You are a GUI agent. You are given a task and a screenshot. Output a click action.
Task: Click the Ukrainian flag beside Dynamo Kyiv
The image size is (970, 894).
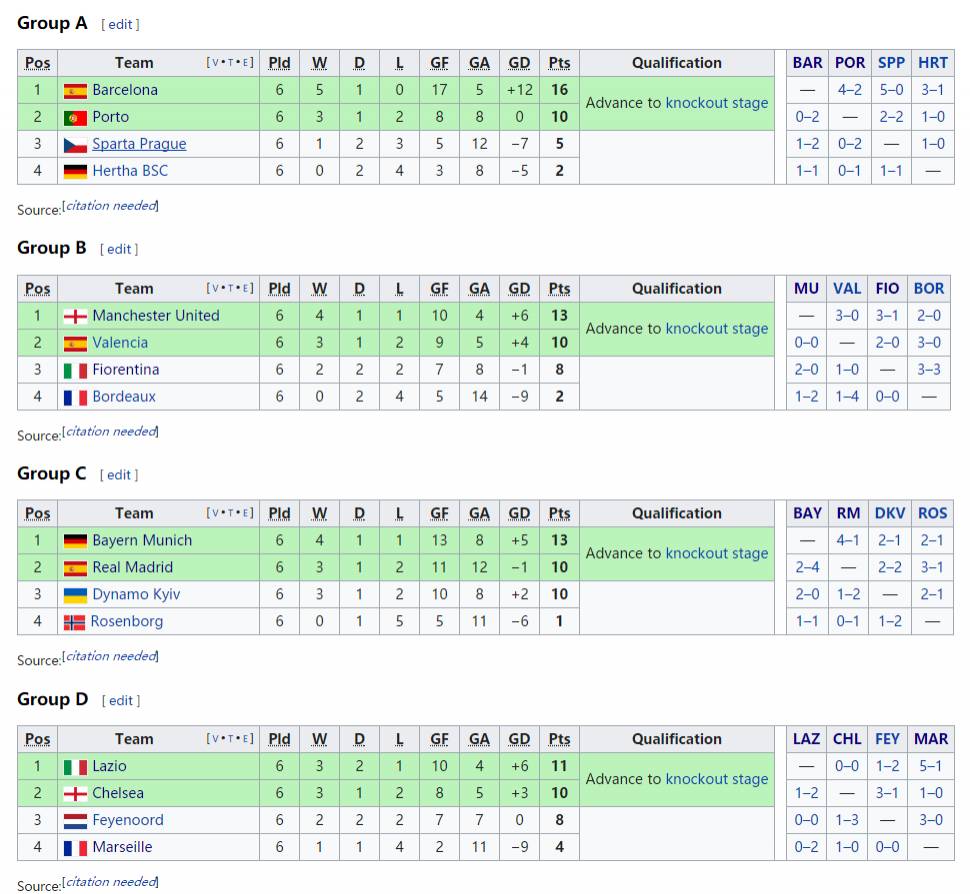click(75, 594)
